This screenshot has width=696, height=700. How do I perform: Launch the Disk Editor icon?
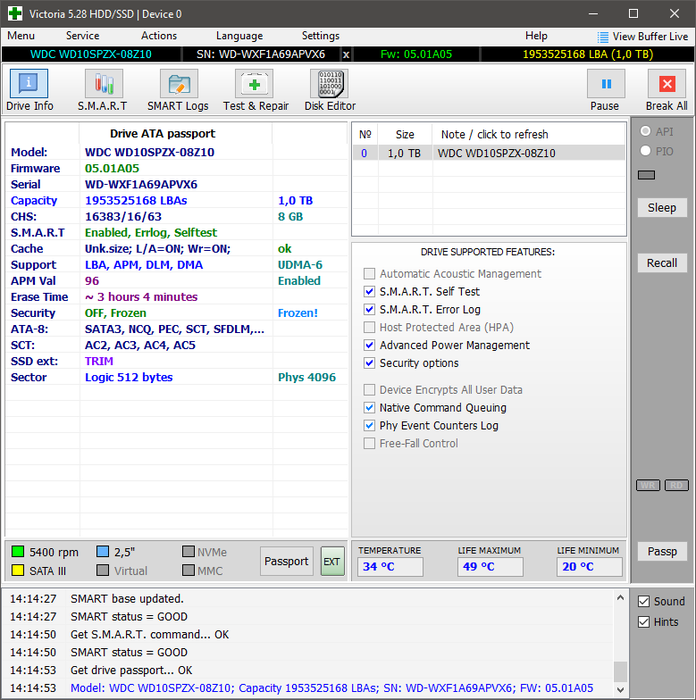coord(329,83)
